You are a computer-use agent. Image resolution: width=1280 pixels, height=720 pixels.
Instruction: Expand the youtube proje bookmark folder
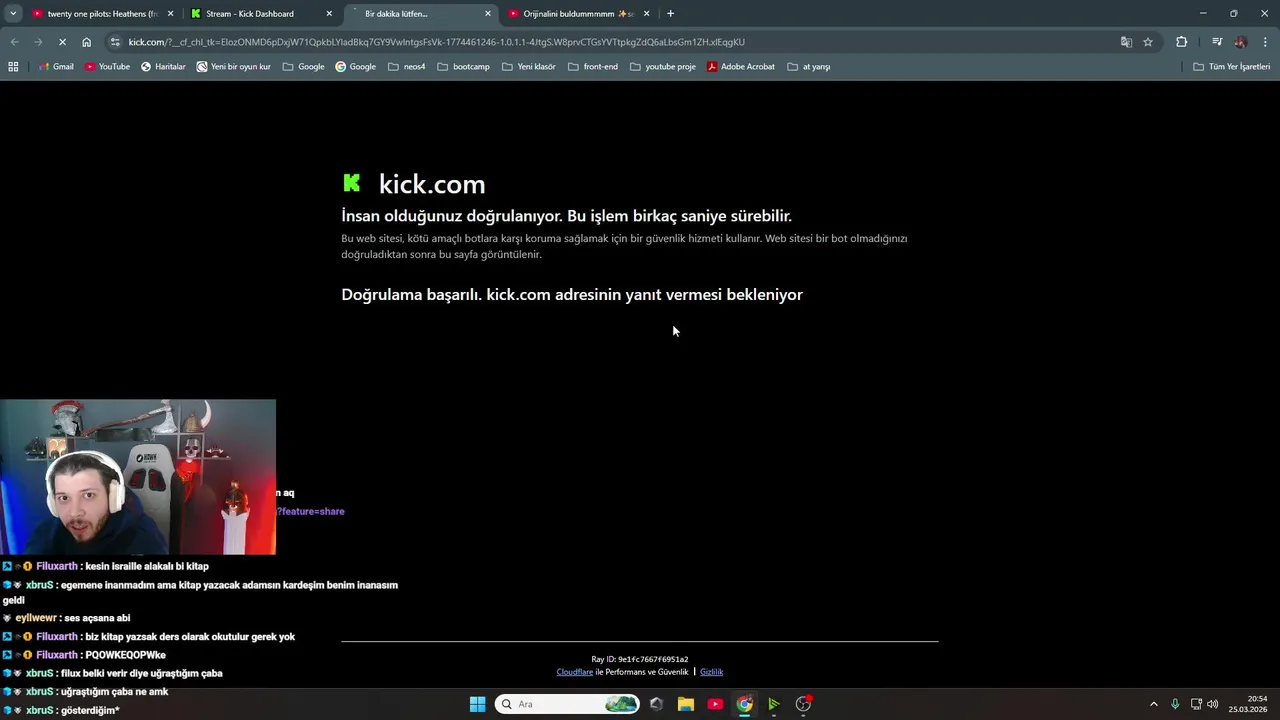click(662, 67)
